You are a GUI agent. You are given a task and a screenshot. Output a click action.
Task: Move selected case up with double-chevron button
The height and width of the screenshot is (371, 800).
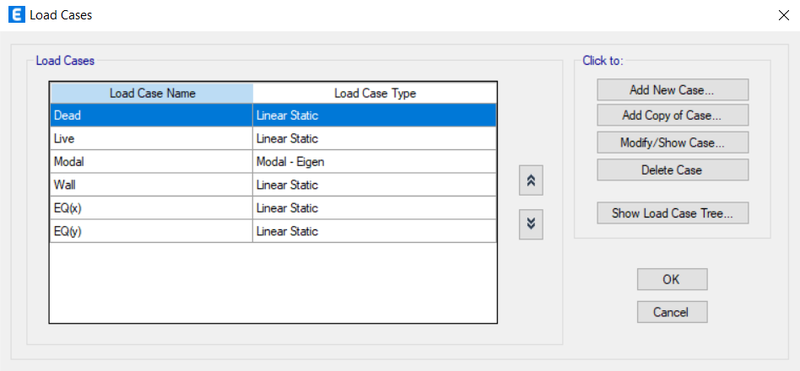click(x=531, y=180)
